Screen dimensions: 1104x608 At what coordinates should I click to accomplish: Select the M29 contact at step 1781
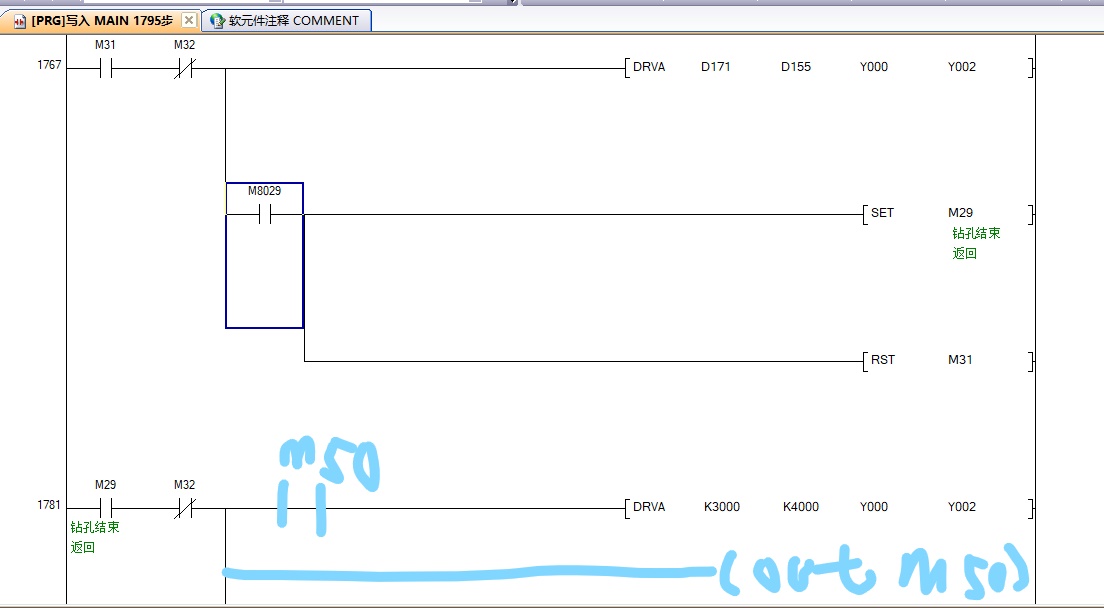105,508
